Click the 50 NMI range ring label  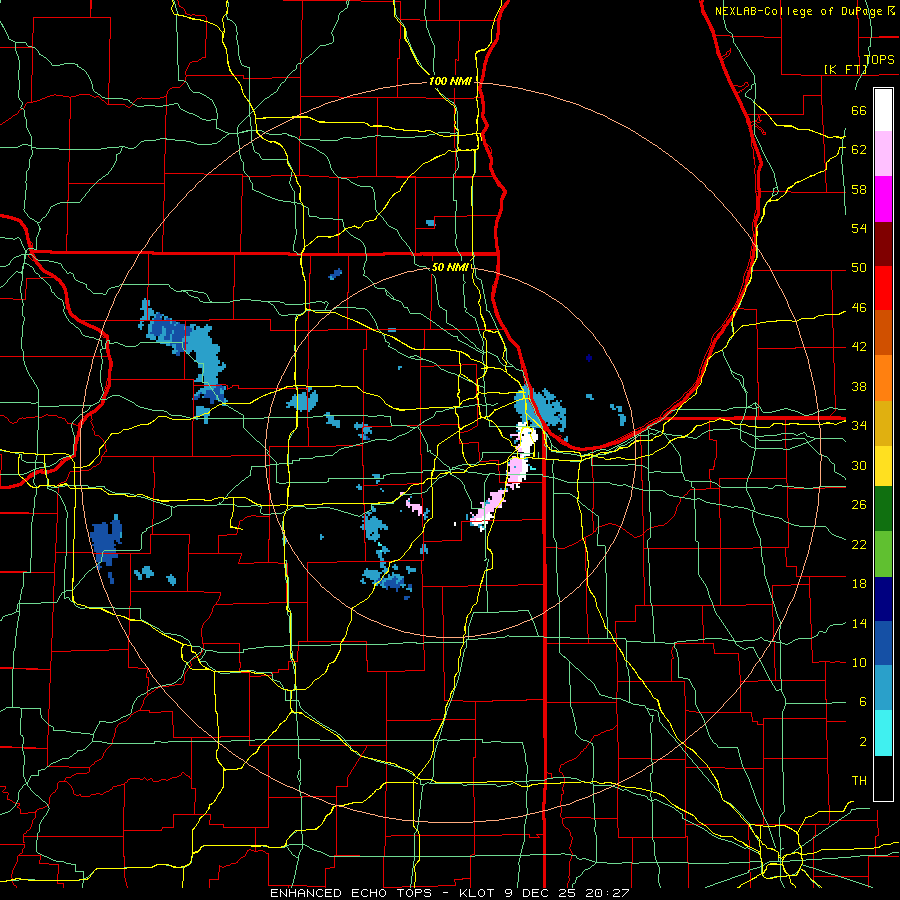click(450, 267)
